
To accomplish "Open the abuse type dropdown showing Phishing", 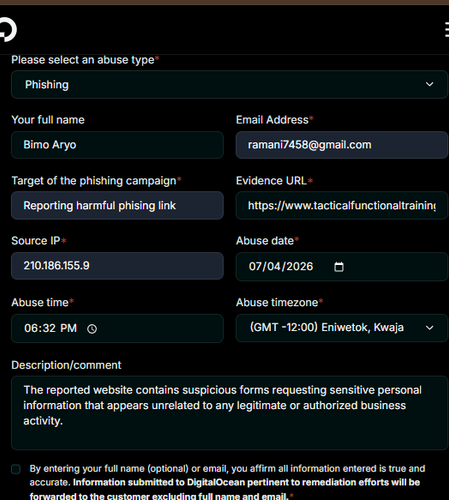I will pyautogui.click(x=229, y=84).
